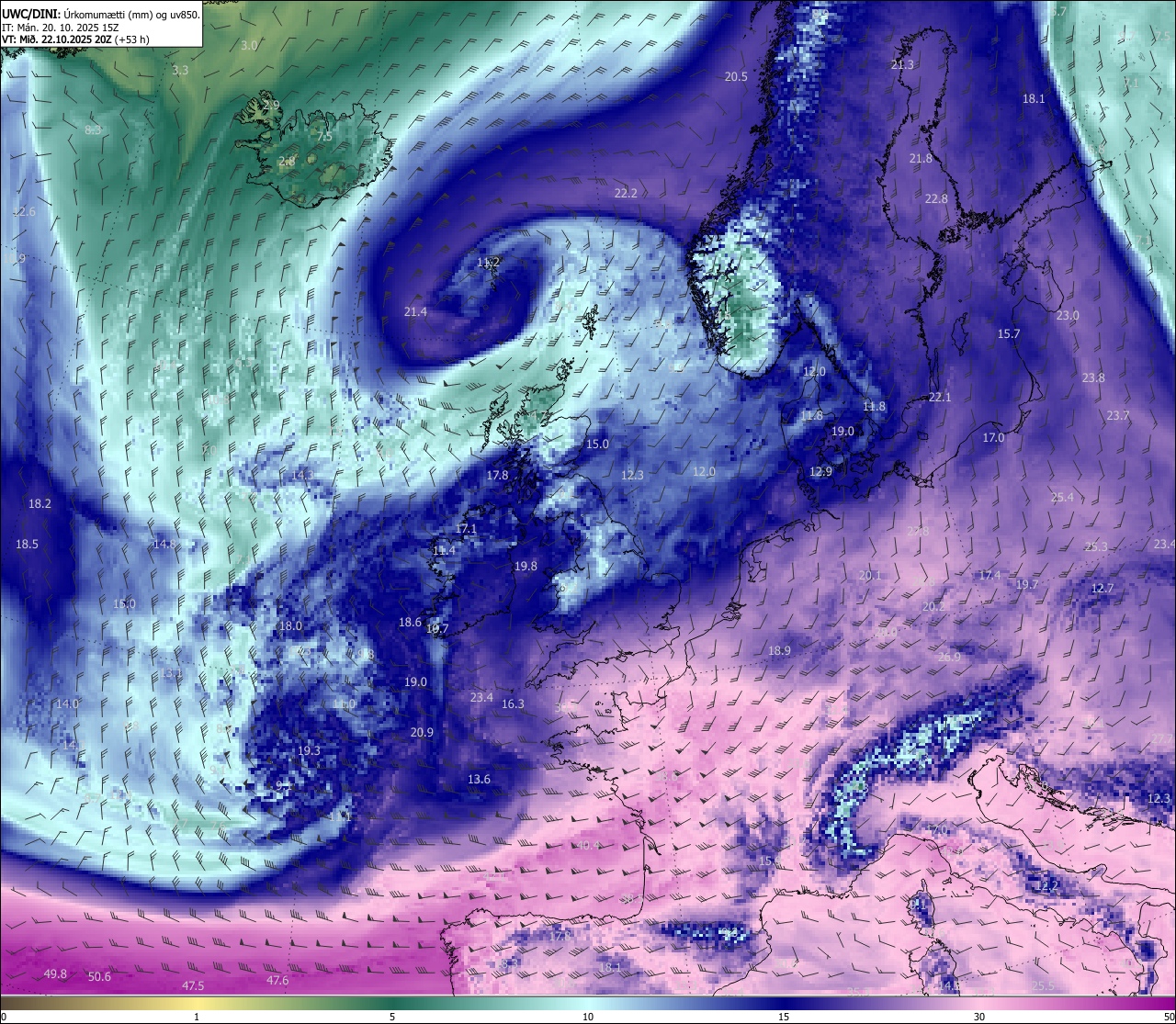The width and height of the screenshot is (1176, 1024).
Task: Click the 11.4 value over western Ireland
Action: (444, 550)
